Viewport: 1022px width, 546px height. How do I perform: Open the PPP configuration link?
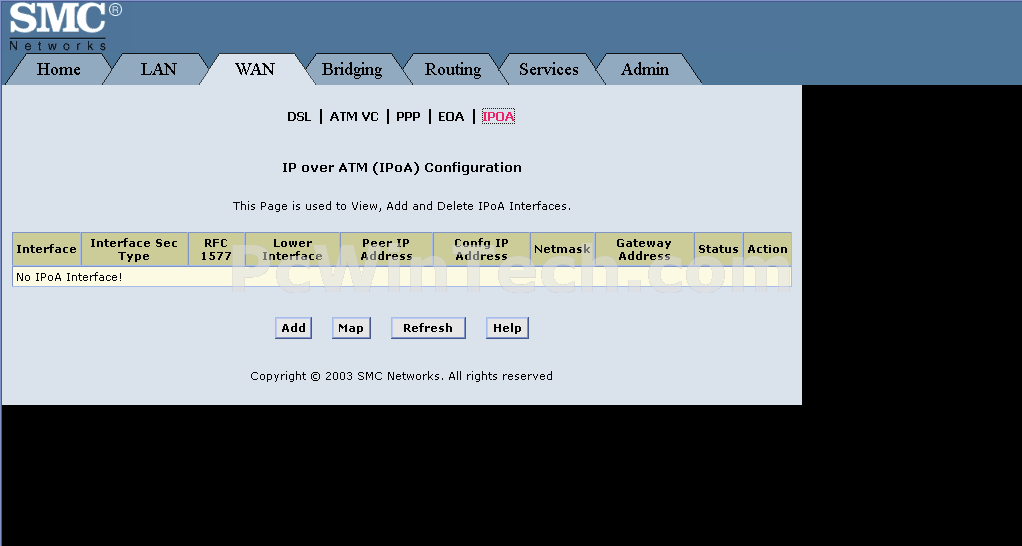408,117
